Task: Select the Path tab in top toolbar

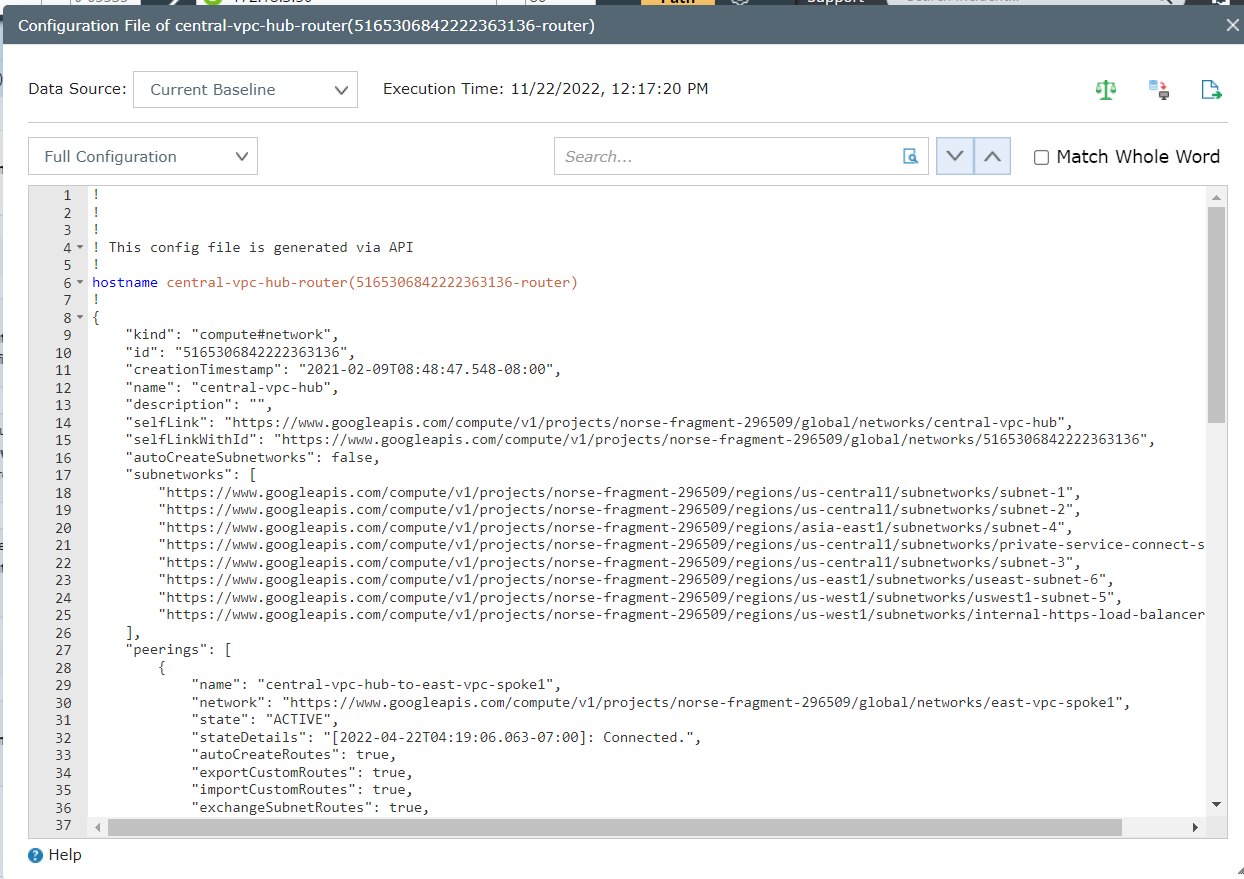Action: click(x=678, y=2)
